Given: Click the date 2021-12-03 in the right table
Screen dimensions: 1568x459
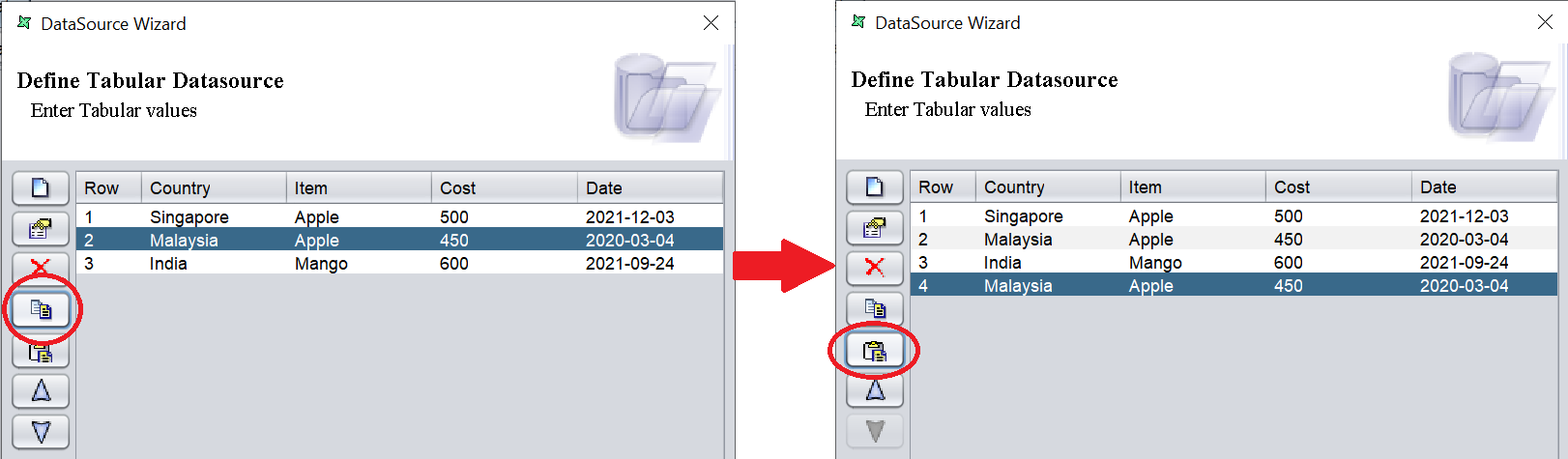Looking at the screenshot, I should (x=1464, y=216).
